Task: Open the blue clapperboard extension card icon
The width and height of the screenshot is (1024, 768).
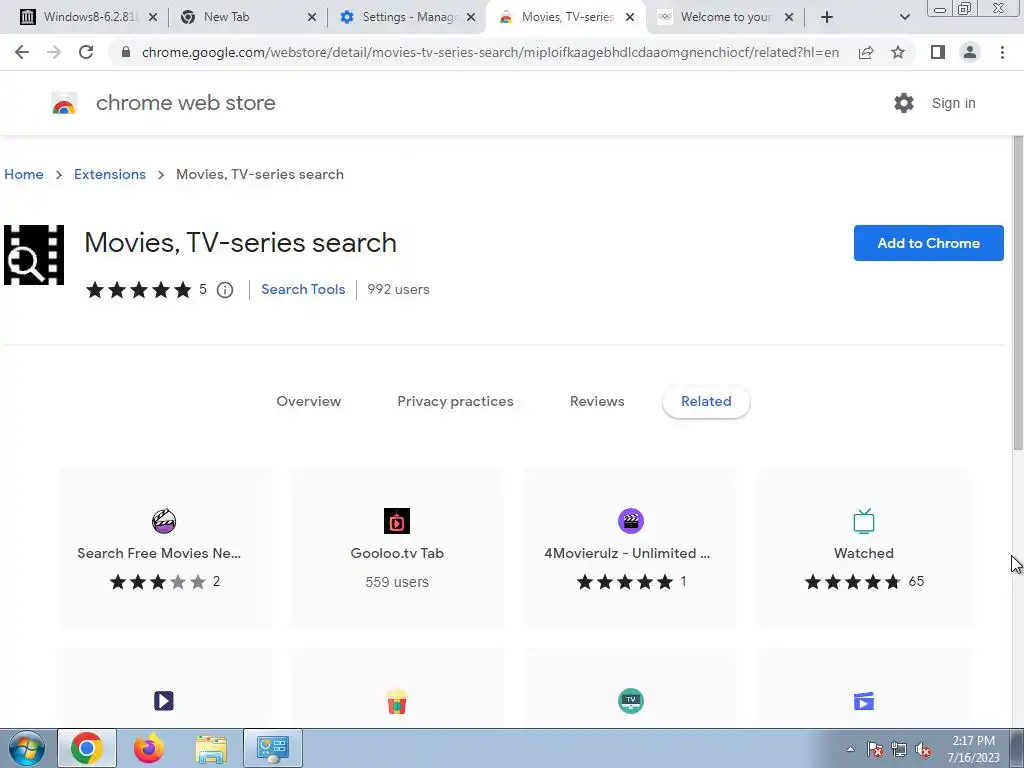Action: click(864, 701)
